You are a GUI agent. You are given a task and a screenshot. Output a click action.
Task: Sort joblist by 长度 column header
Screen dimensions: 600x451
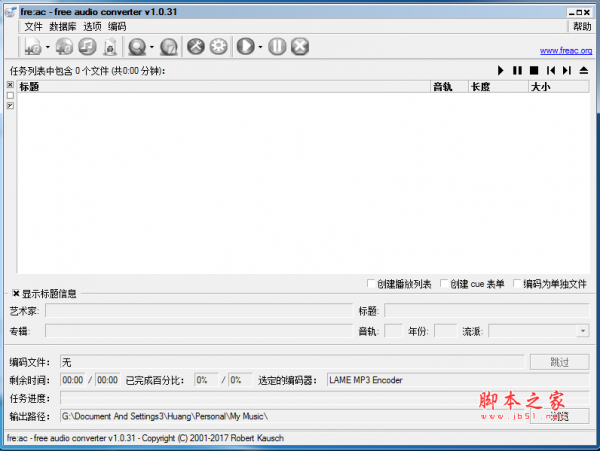point(498,87)
